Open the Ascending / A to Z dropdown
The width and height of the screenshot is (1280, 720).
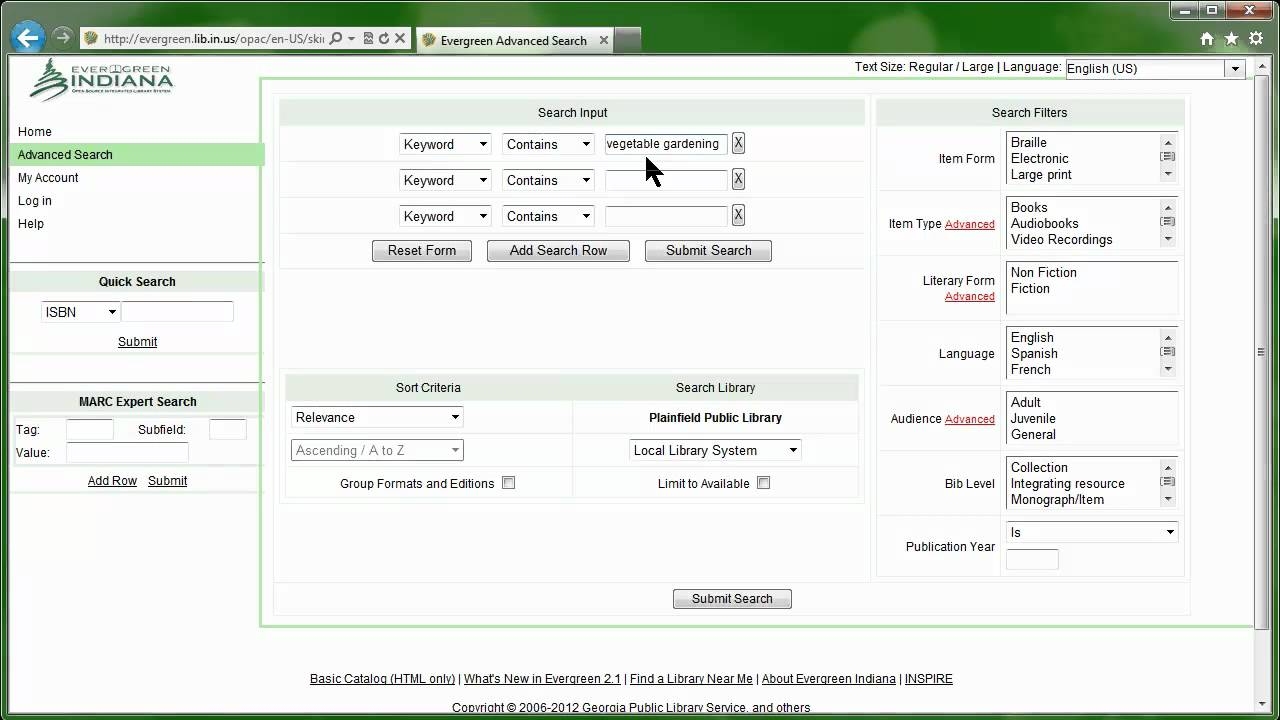[x=377, y=450]
